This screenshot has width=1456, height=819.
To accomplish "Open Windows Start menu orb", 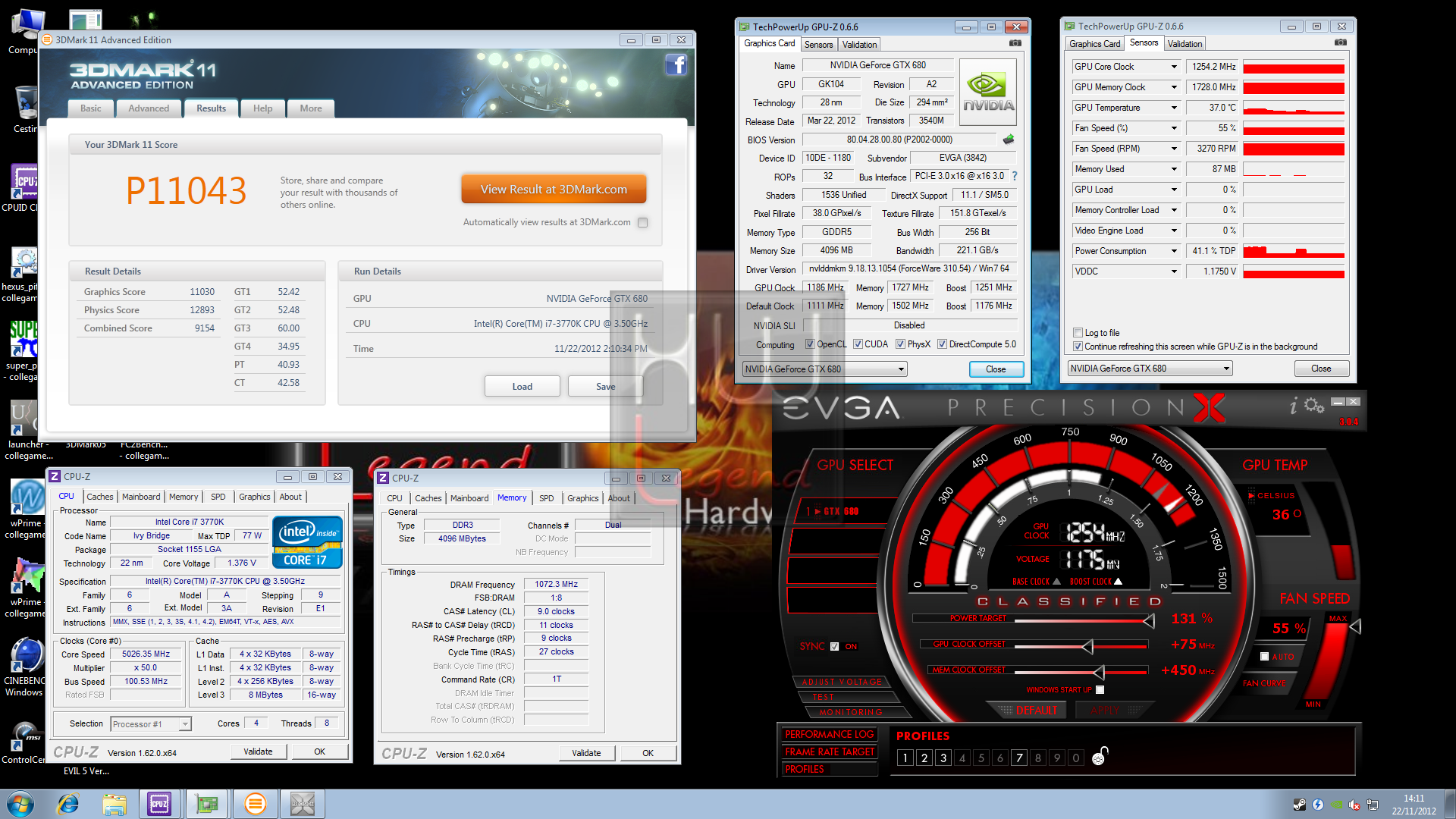I will [x=20, y=804].
